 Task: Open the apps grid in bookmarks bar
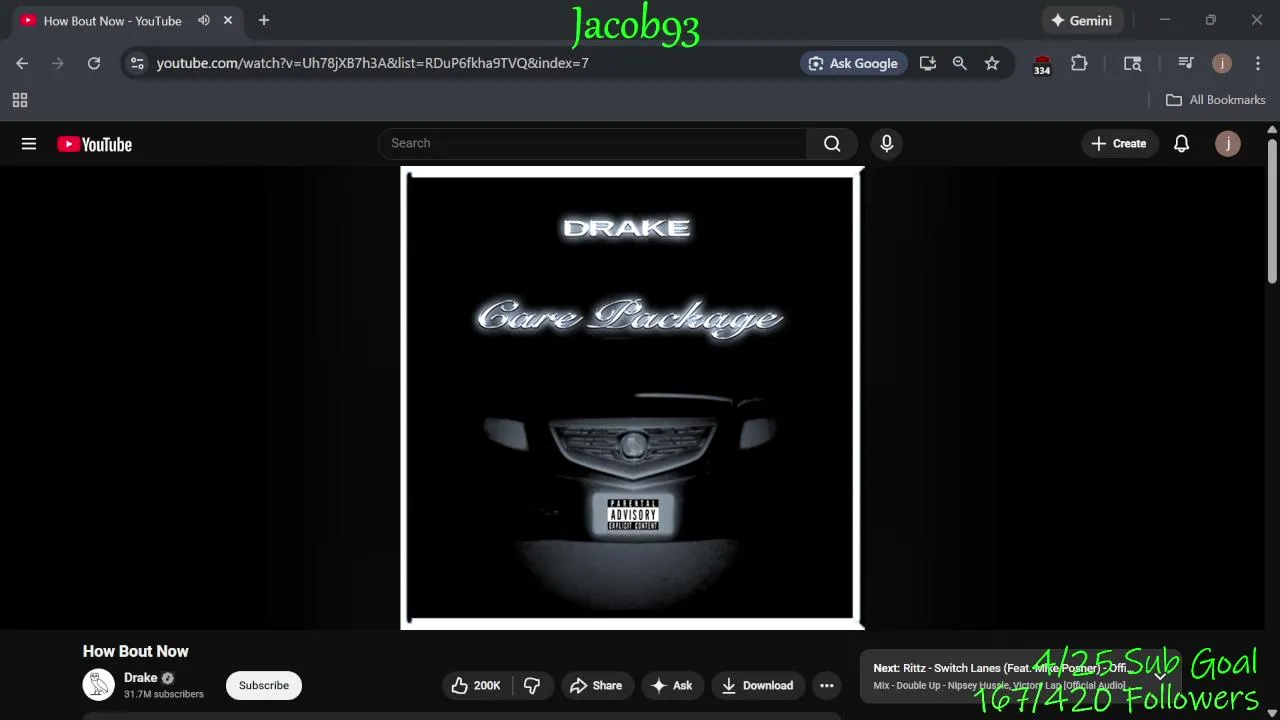pyautogui.click(x=20, y=100)
